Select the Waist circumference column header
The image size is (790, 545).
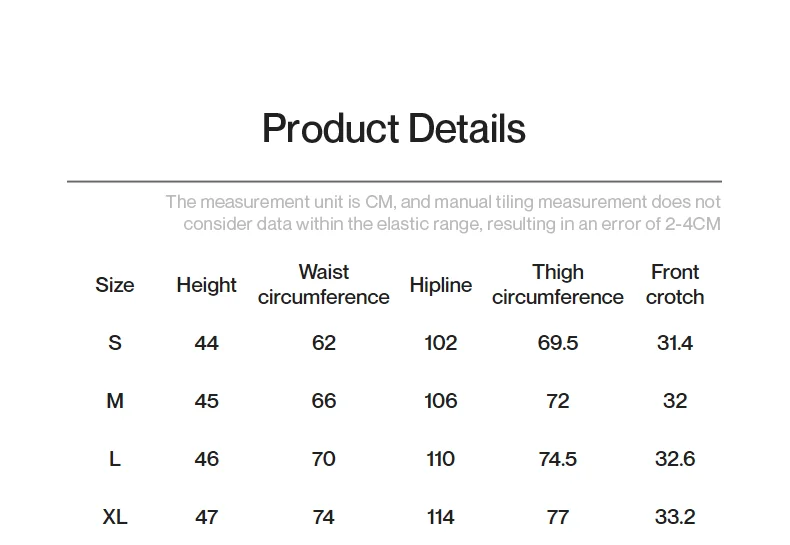click(x=323, y=285)
